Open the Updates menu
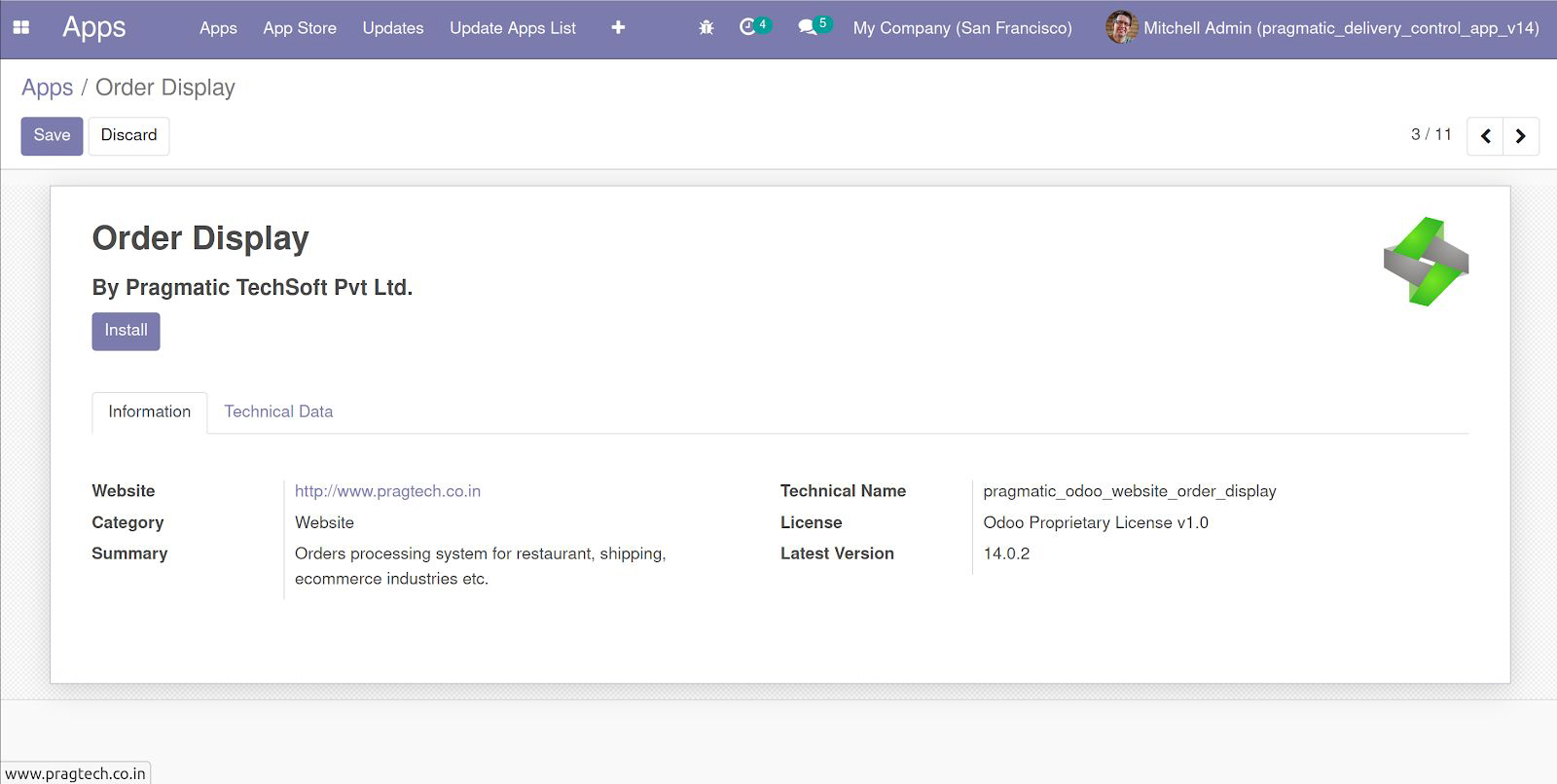1557x784 pixels. (393, 28)
